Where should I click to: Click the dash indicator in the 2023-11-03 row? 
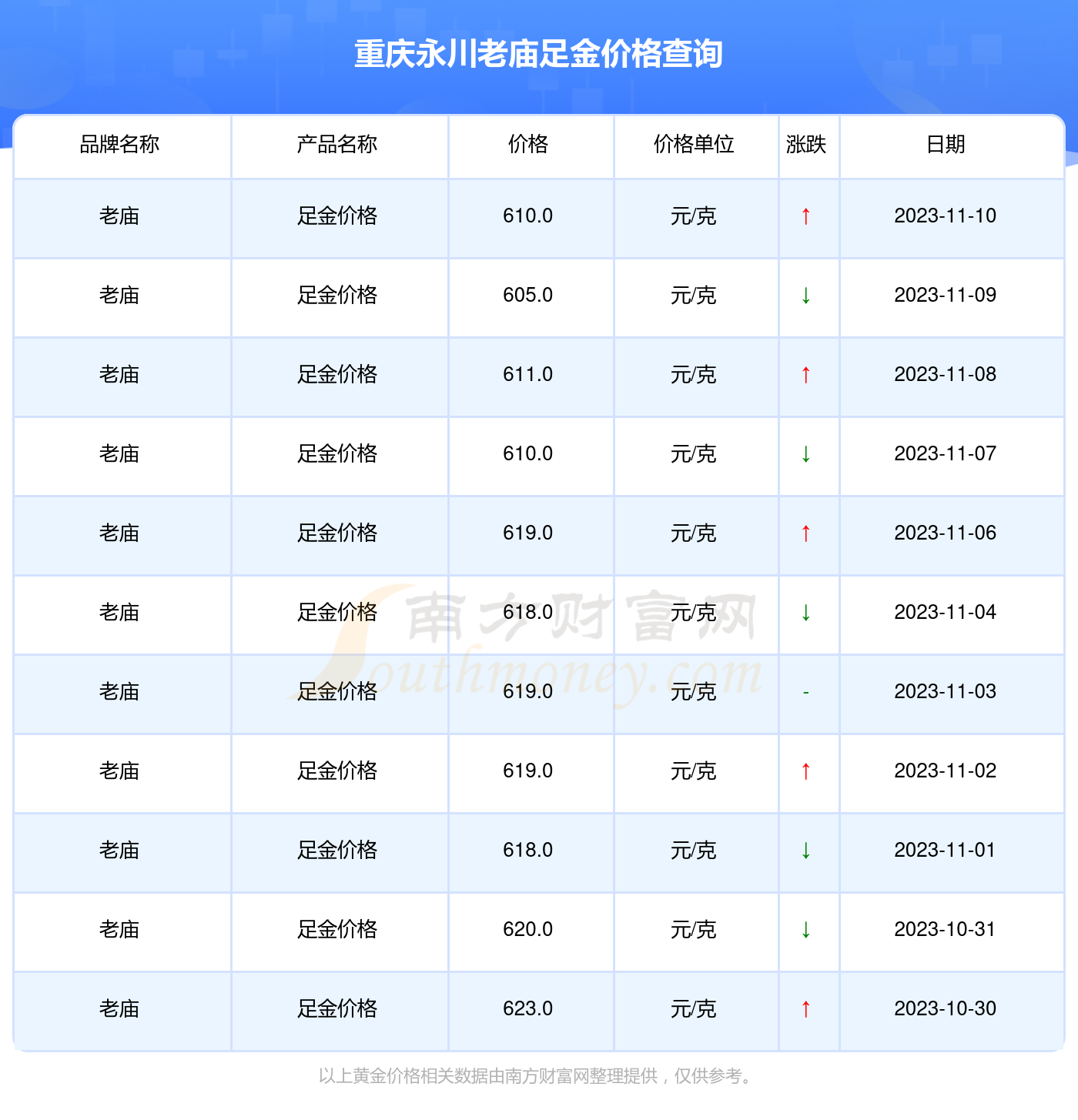coord(805,692)
